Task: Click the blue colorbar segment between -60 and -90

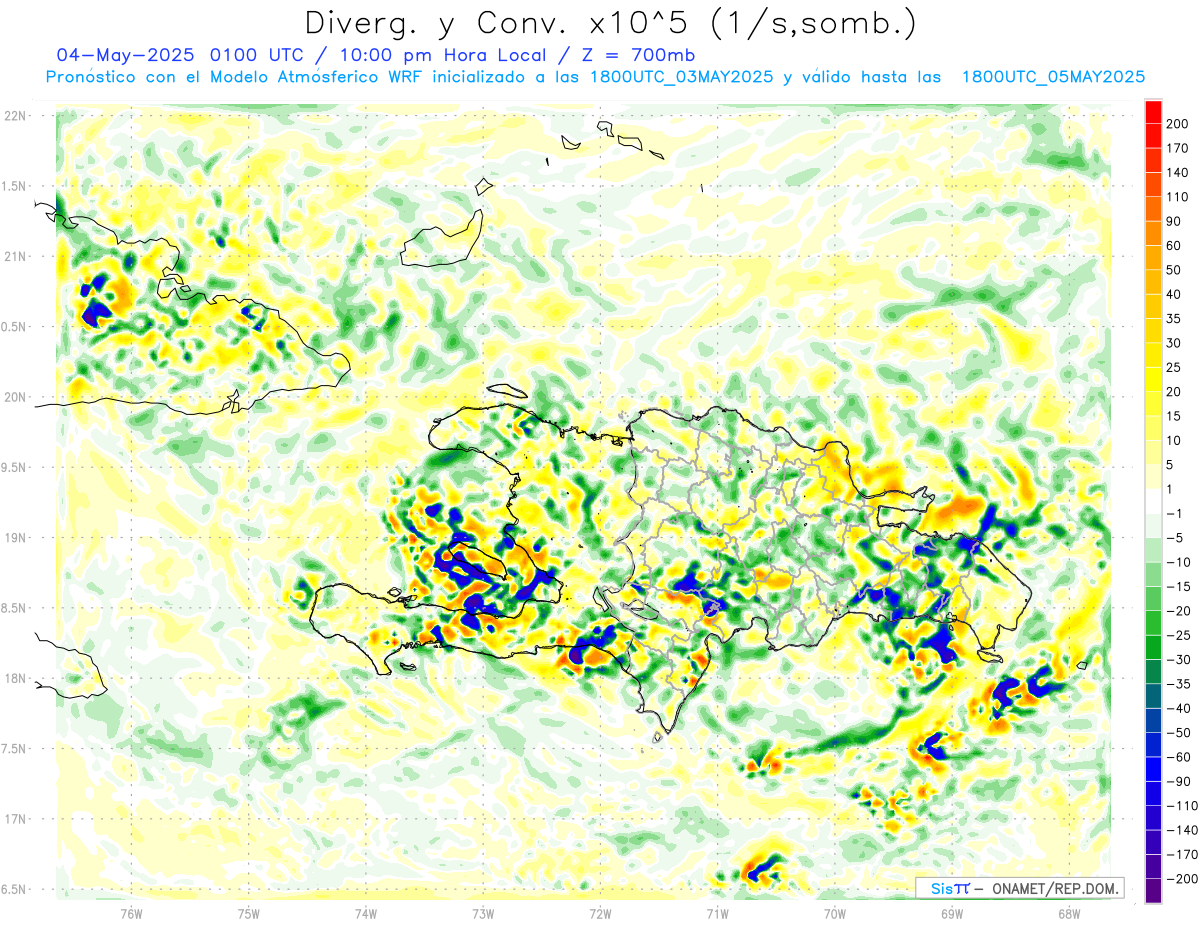Action: (1153, 770)
